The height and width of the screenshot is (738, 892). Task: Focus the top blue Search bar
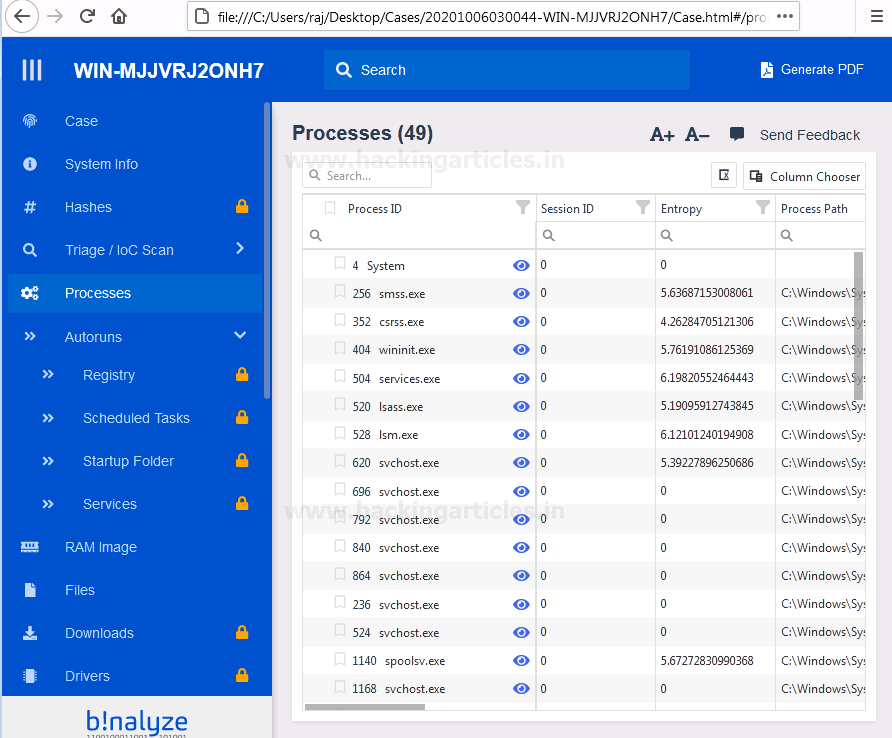click(507, 70)
